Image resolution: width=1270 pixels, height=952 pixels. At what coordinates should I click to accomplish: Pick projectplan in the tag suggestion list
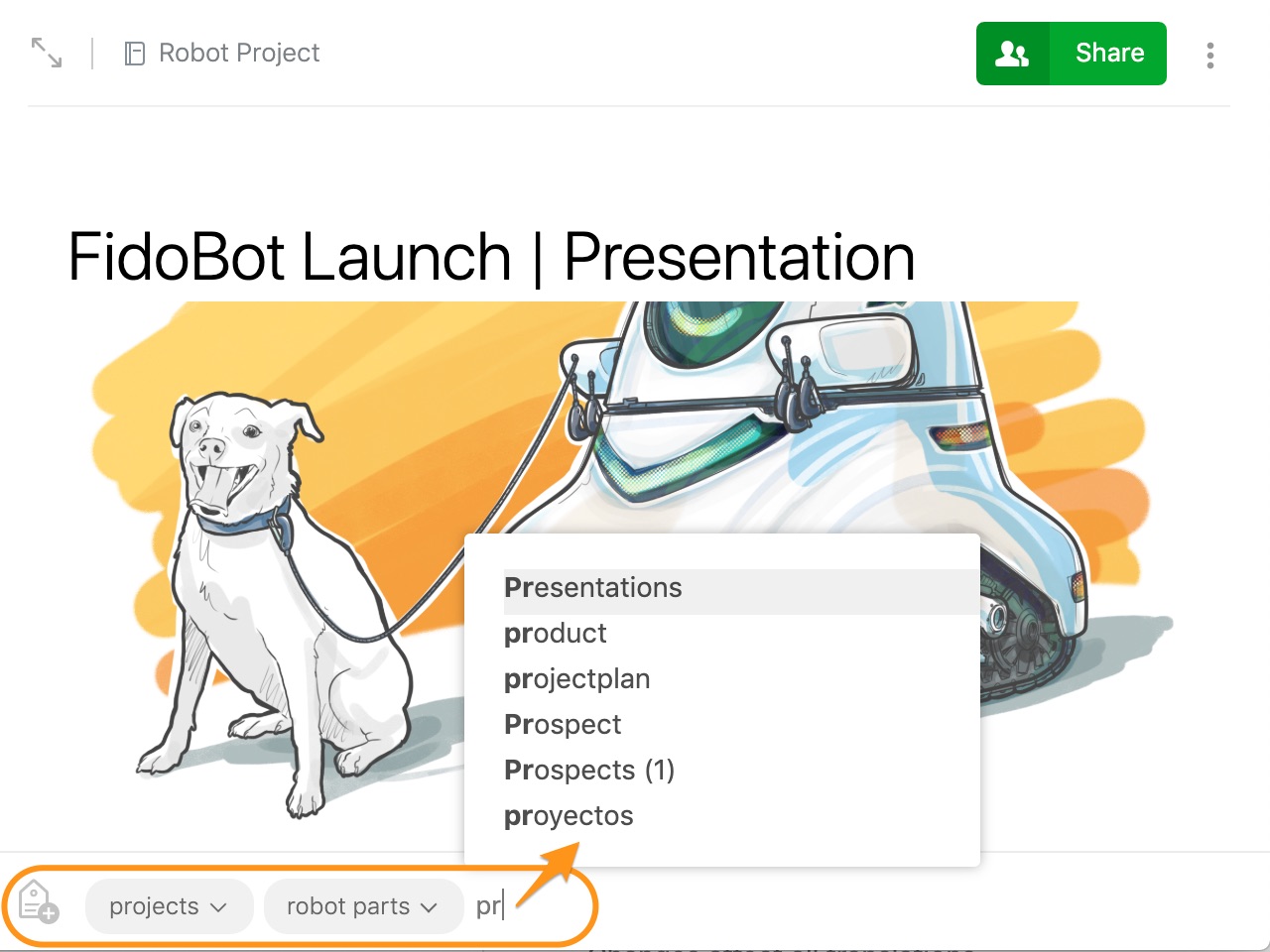click(x=576, y=679)
